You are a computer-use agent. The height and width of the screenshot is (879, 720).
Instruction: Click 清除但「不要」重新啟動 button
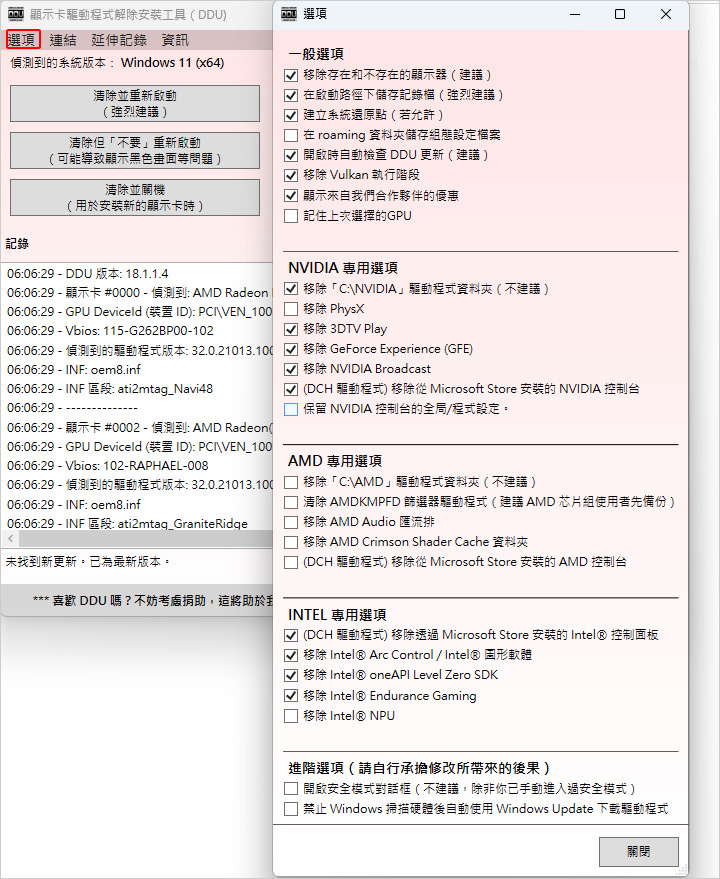click(135, 151)
